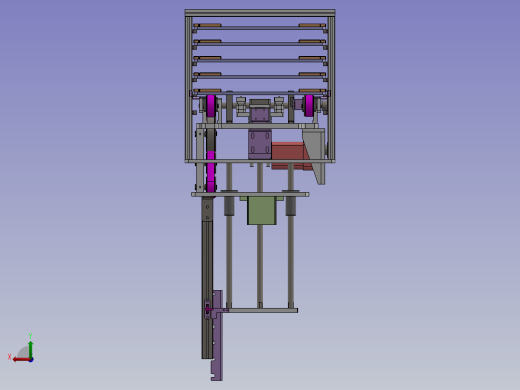Click the green Y axis arrow of orientation gizmo

31,349
